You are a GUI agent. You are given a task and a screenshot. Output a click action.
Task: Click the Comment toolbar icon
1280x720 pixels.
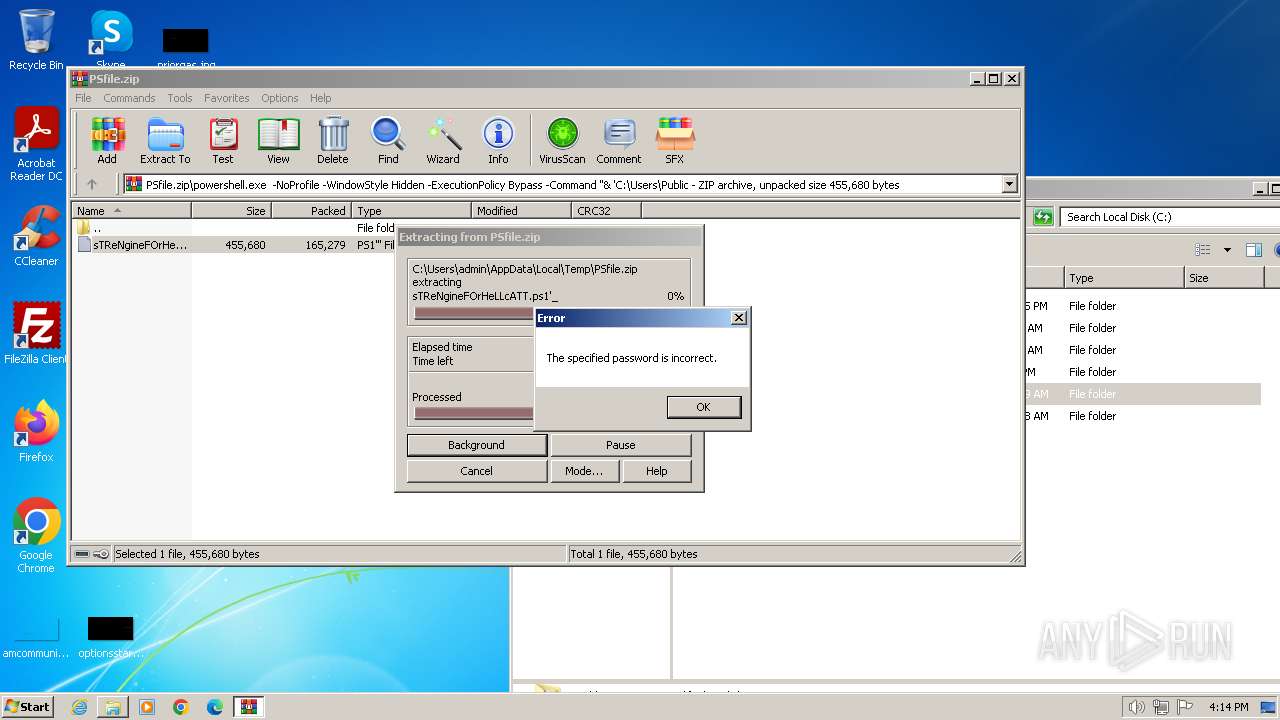pos(619,141)
